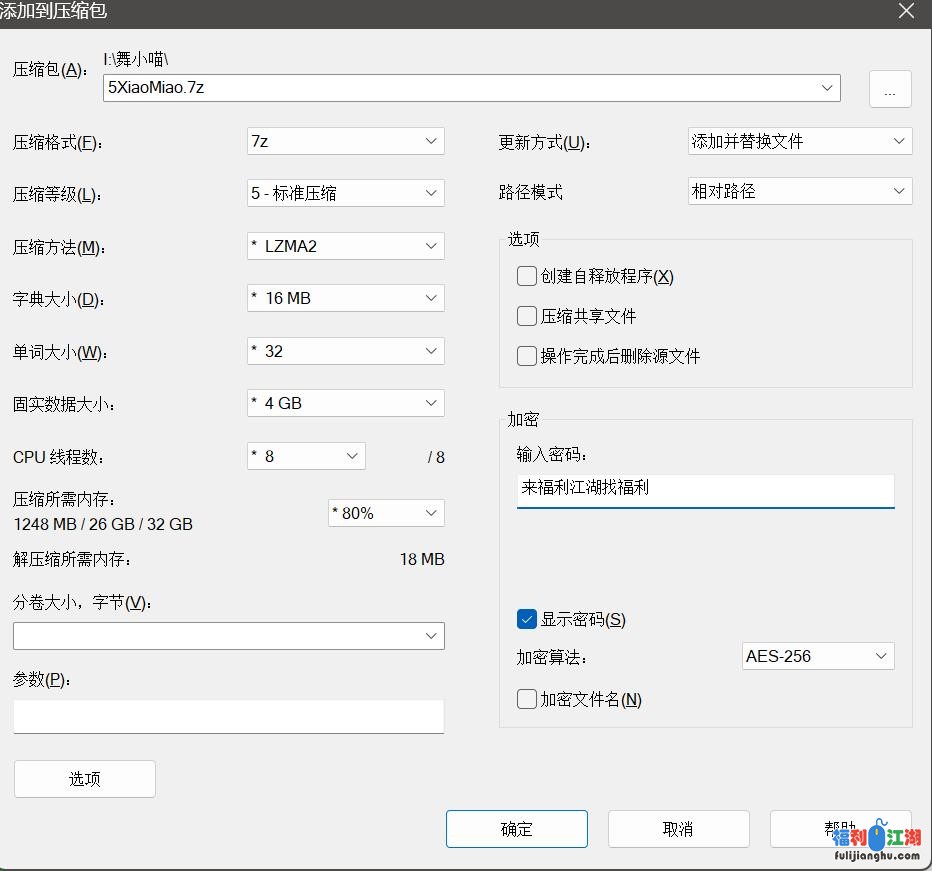Enable 操作完成后删除源文件 delete files option
The image size is (932, 871).
526,355
